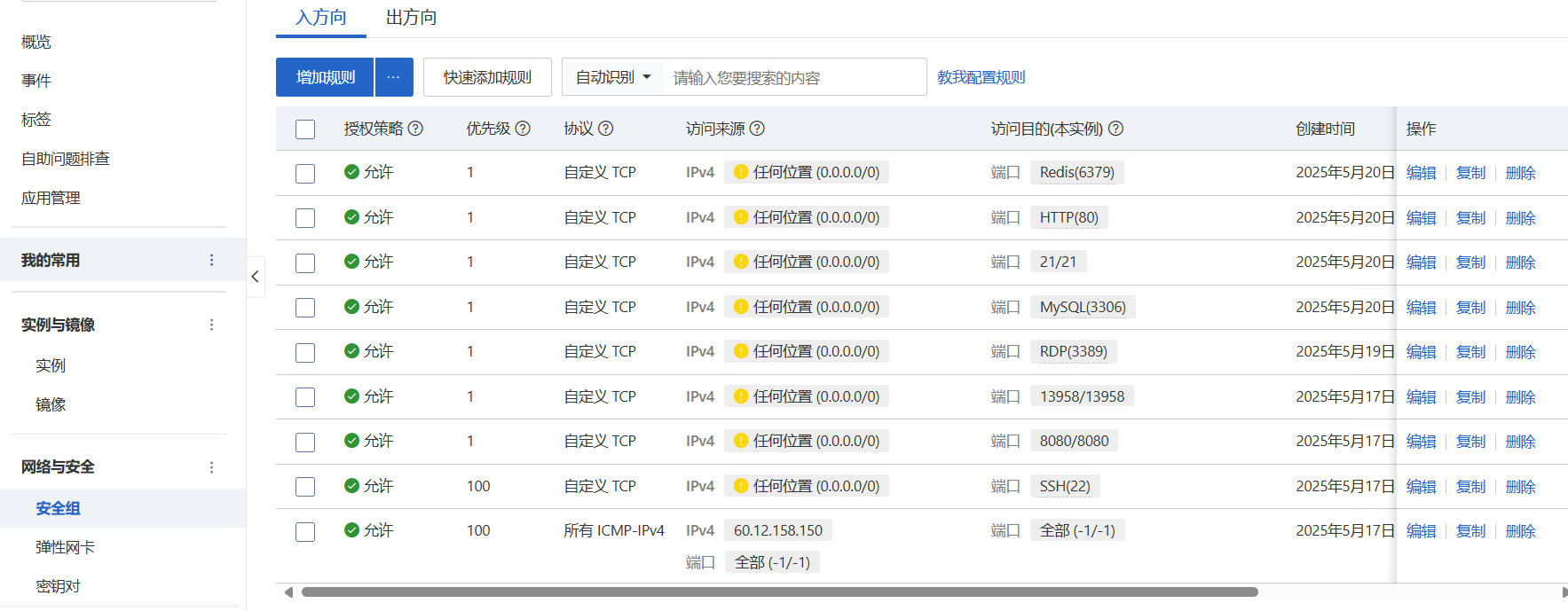The image size is (1568, 611).
Task: Check the 13958/13958 rule checkbox
Action: coord(305,397)
